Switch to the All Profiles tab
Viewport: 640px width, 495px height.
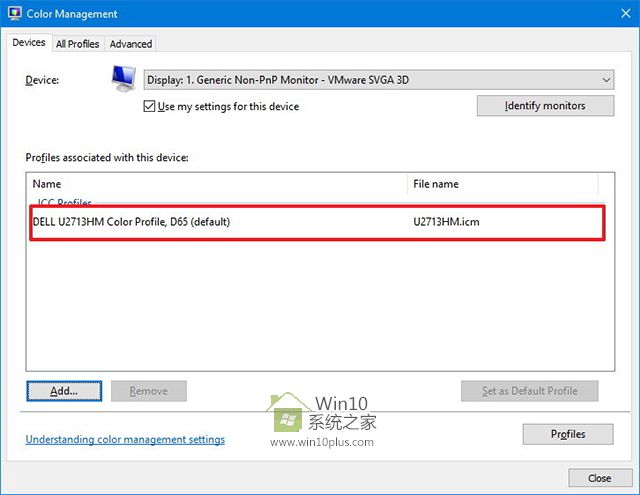(x=78, y=44)
